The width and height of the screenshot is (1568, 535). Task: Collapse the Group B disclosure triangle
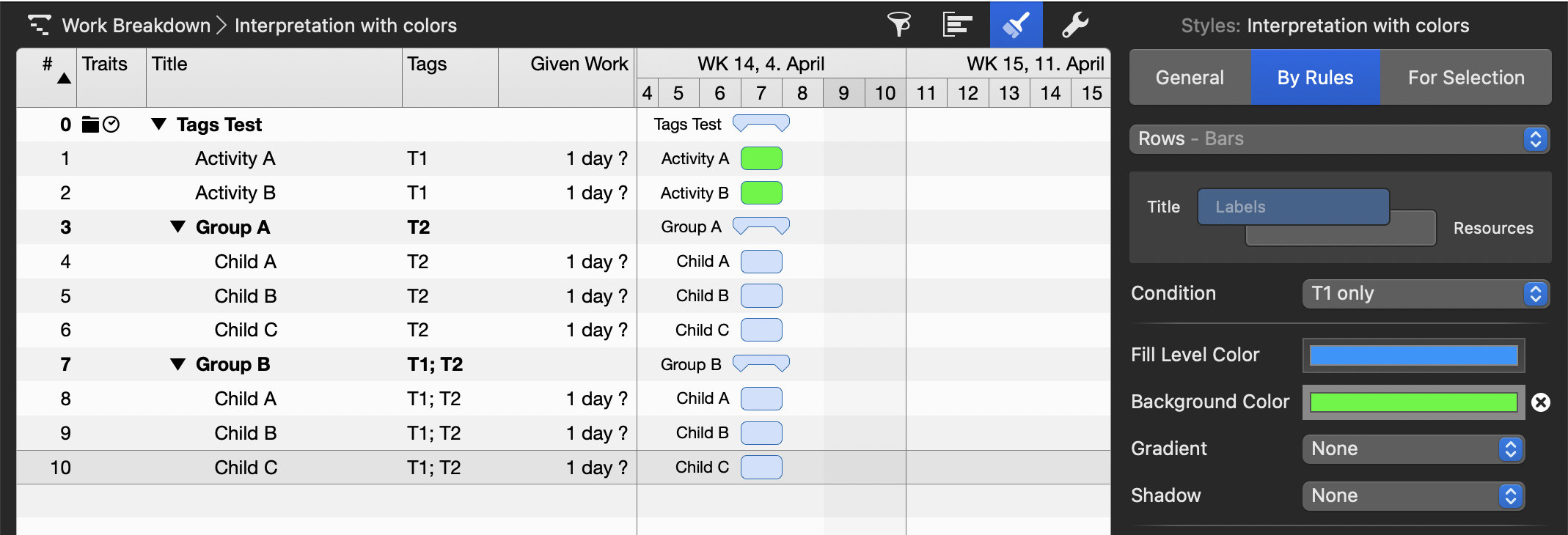click(x=177, y=364)
